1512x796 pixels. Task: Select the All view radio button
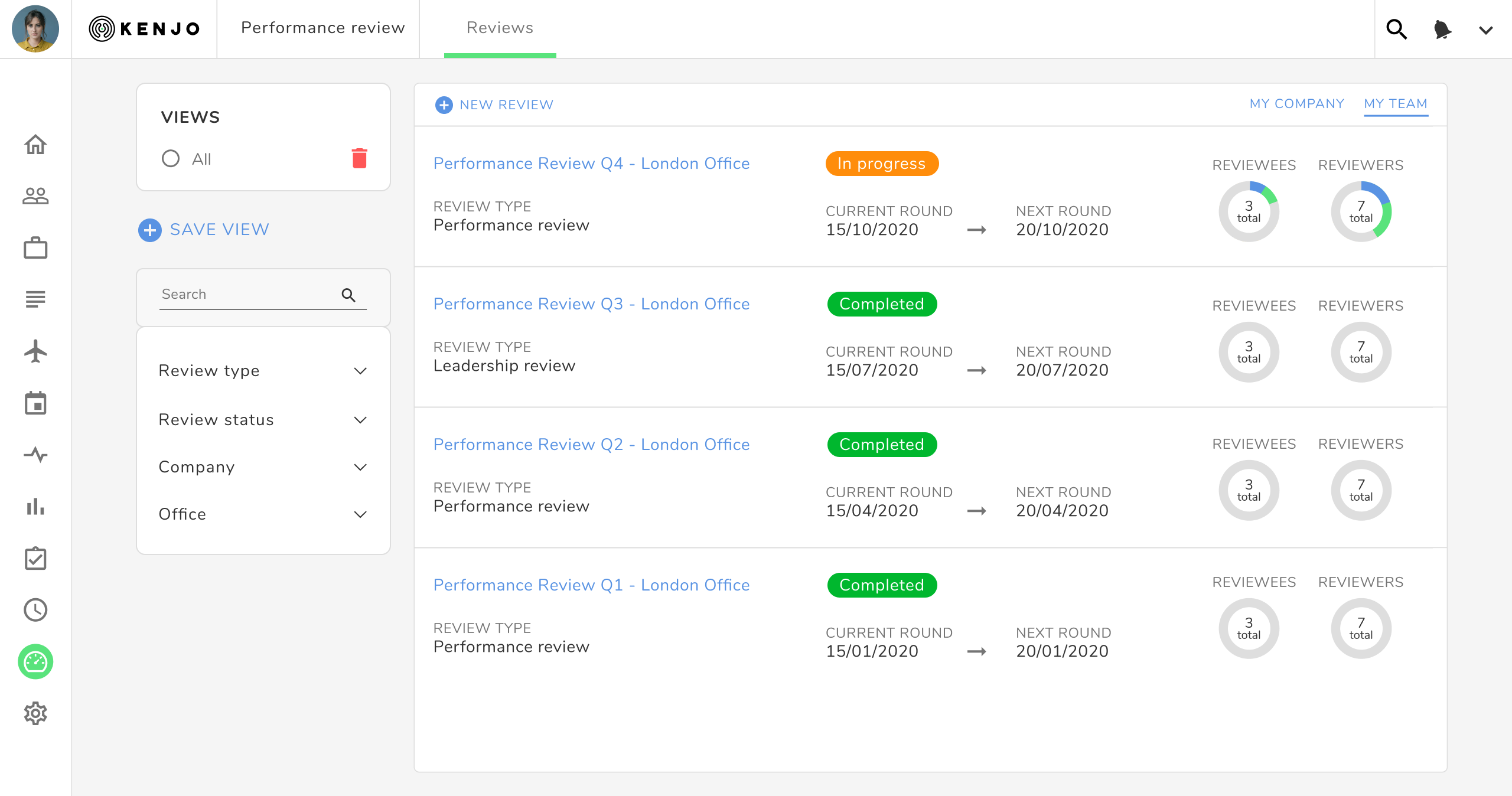[x=171, y=158]
